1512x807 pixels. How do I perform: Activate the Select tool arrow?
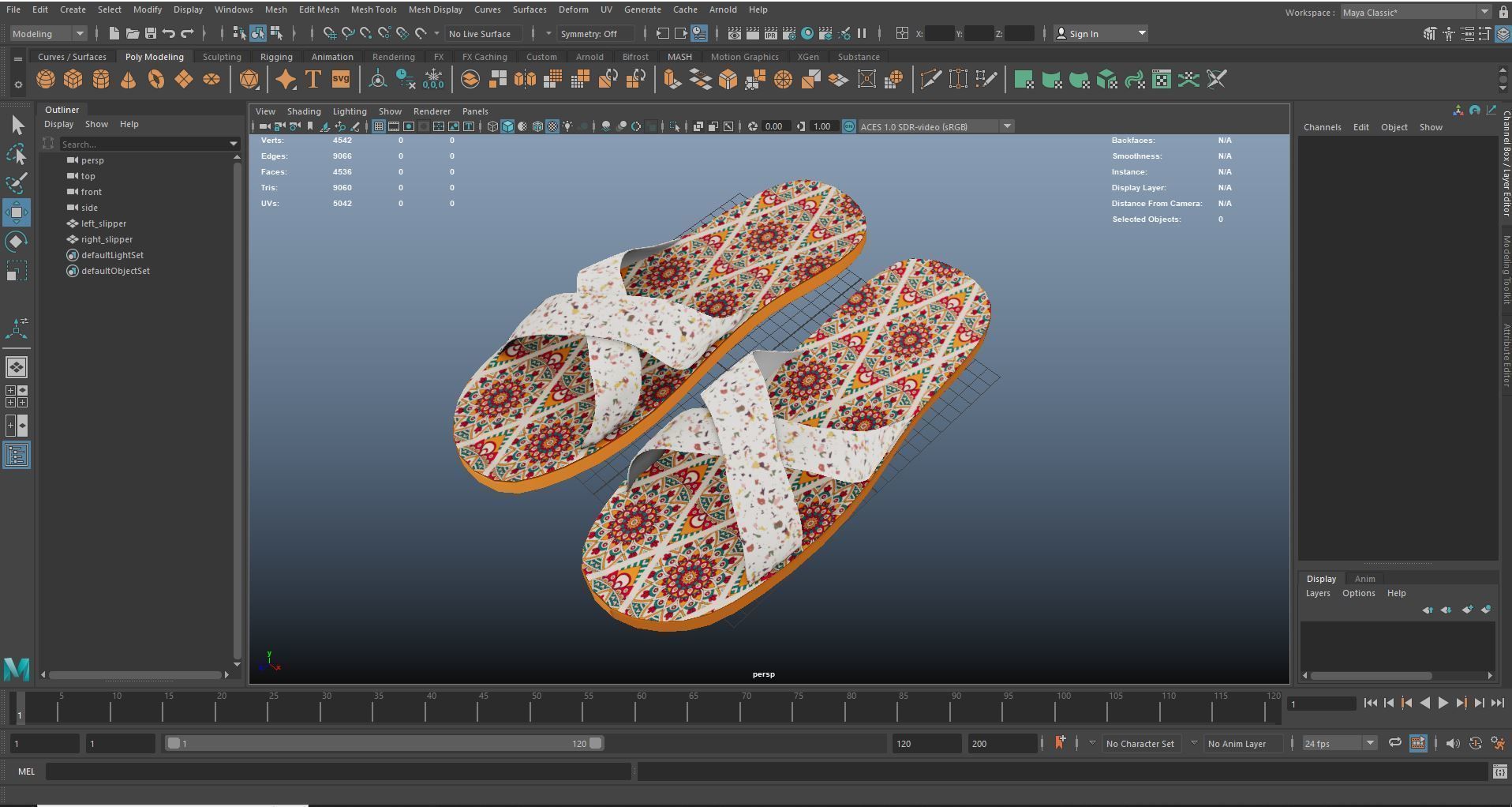pyautogui.click(x=17, y=125)
